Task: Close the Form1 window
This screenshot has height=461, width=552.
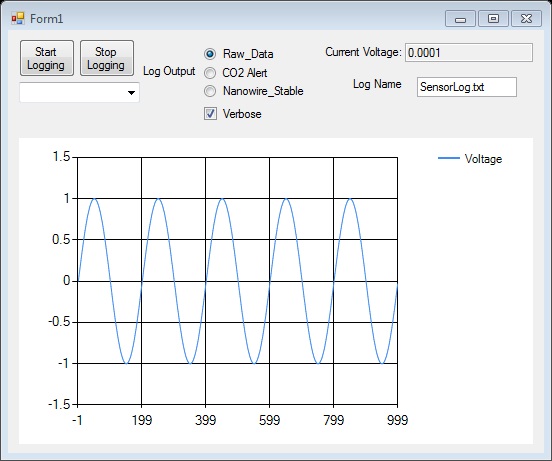Action: (x=526, y=19)
